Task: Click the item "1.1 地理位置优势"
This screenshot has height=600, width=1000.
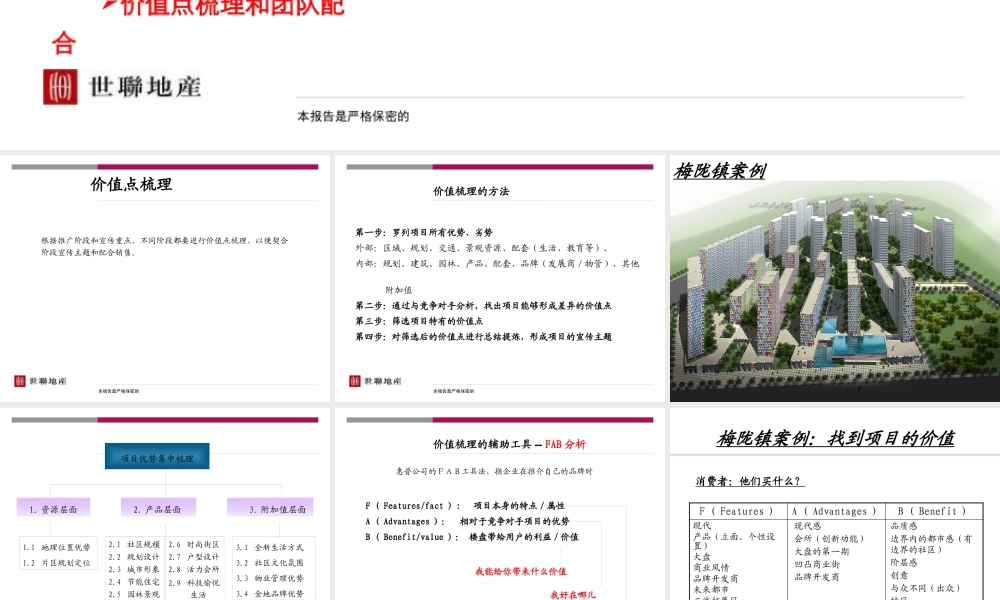Action: 57,548
